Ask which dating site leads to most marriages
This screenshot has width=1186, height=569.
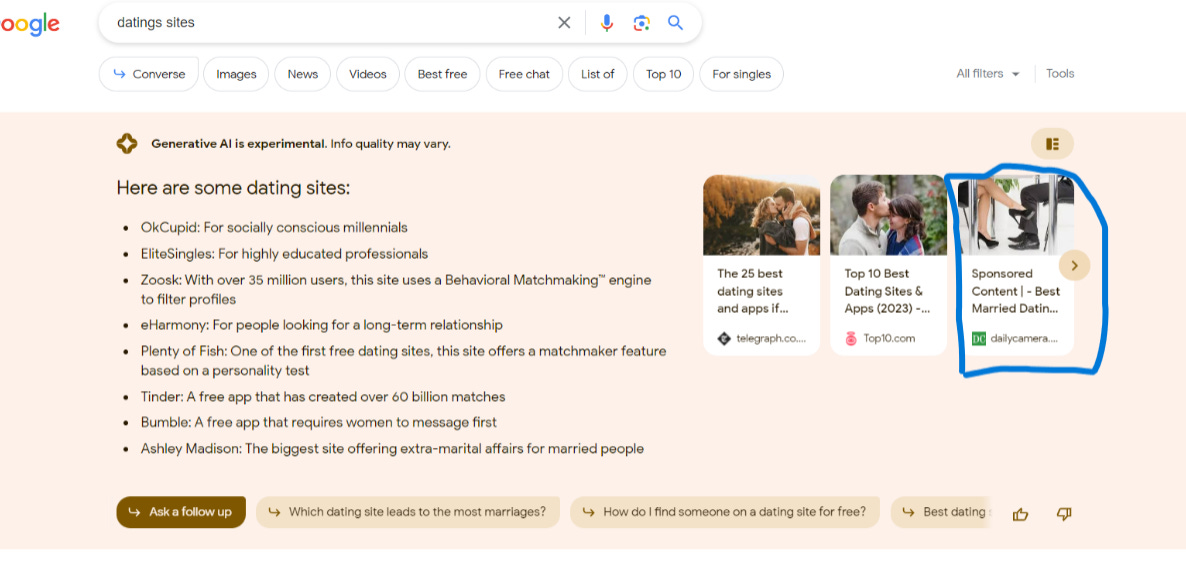(x=408, y=512)
